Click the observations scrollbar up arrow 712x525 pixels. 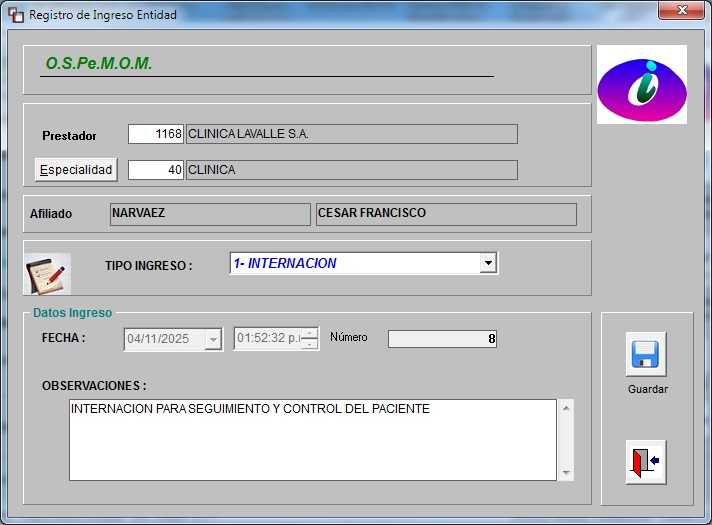(567, 408)
